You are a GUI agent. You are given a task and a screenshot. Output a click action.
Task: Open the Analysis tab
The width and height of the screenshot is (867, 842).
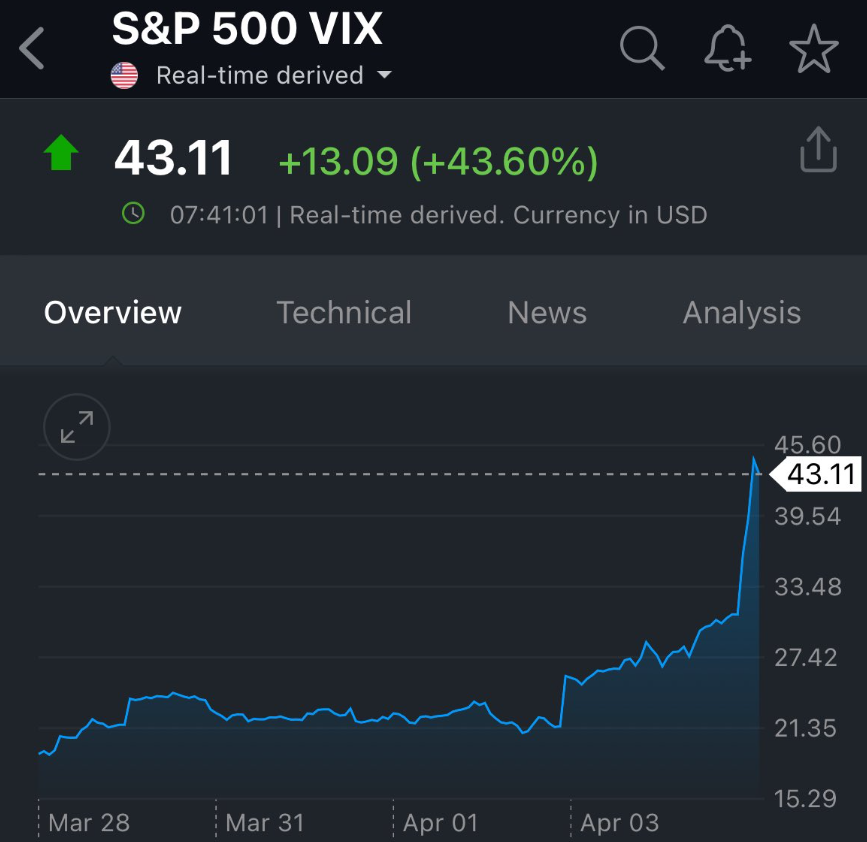tap(741, 313)
